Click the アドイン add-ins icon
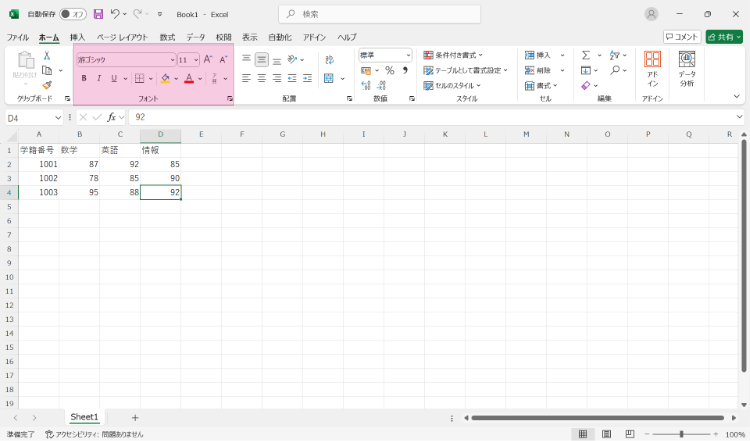Screen dimensions: 750x441 tap(652, 68)
